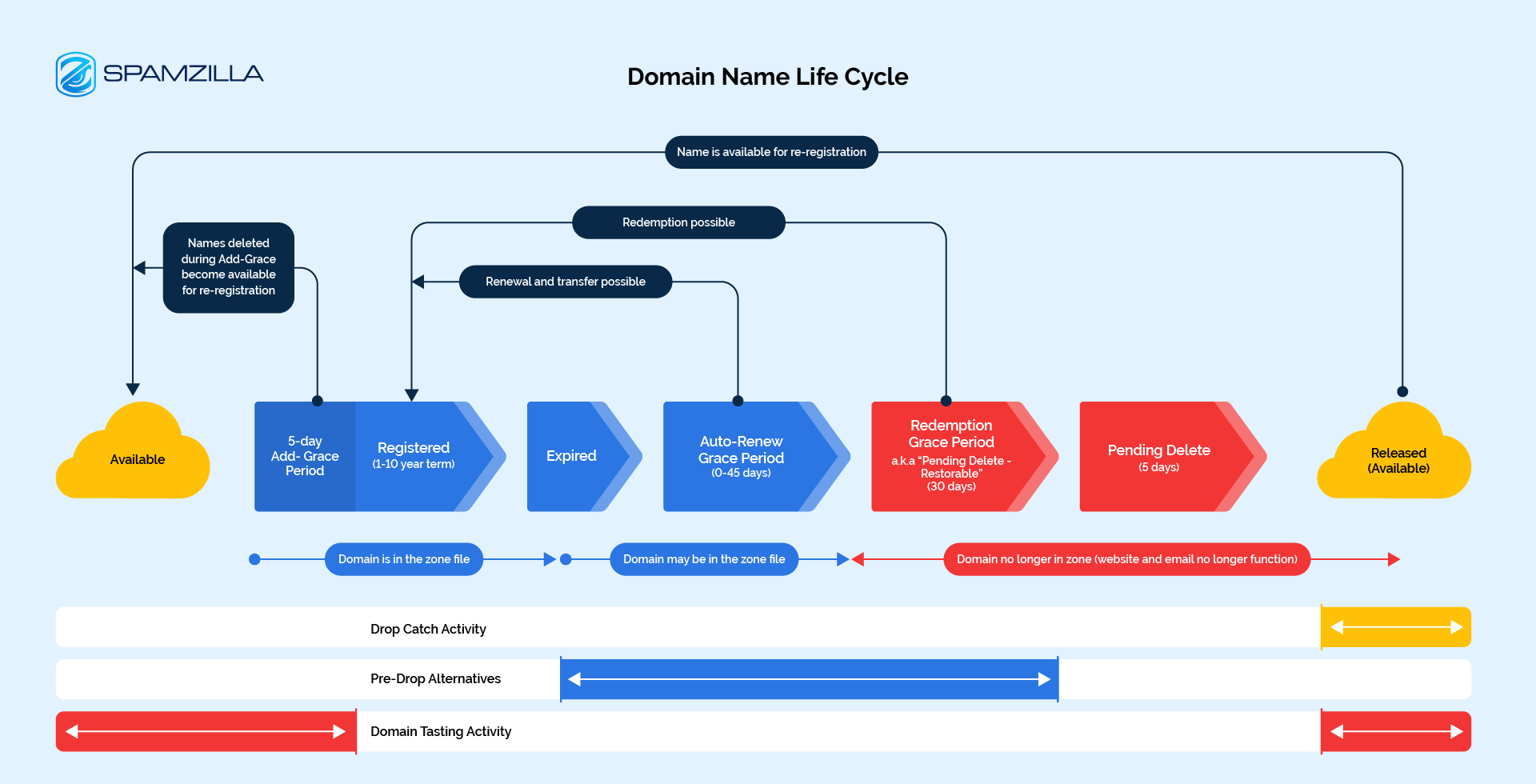Click the Domain no longer in zone pill

1127,559
